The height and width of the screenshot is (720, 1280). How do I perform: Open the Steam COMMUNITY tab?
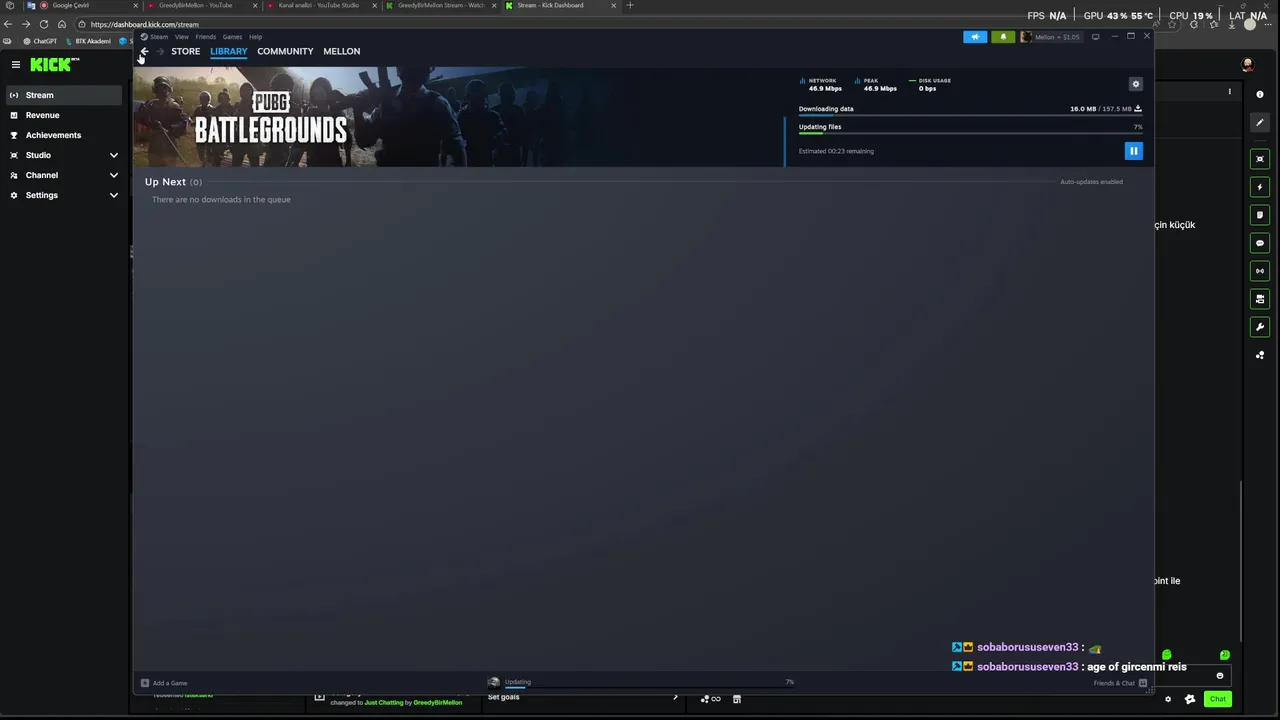(285, 51)
